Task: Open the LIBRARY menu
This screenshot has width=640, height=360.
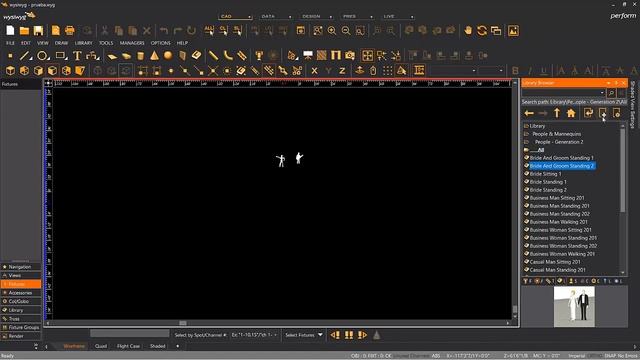Action: [83, 43]
